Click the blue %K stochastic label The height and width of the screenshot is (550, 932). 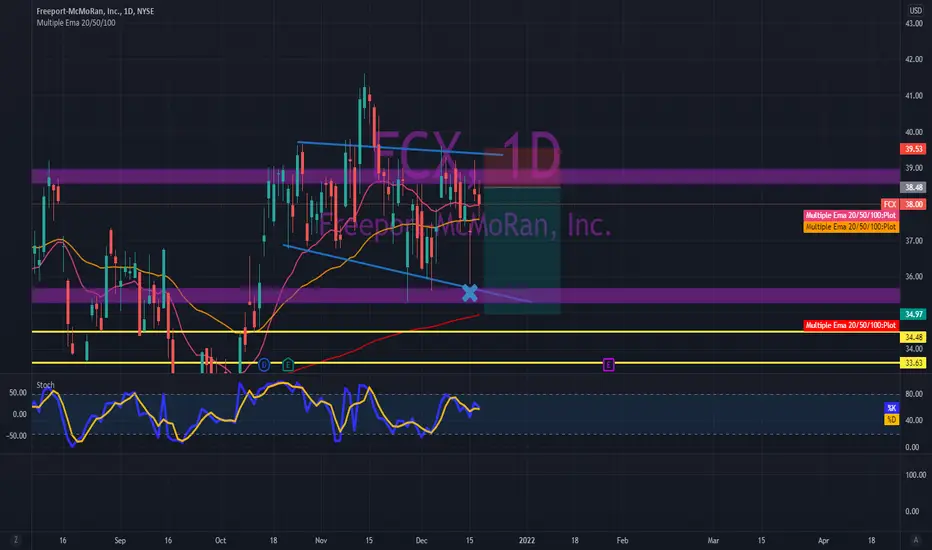891,408
